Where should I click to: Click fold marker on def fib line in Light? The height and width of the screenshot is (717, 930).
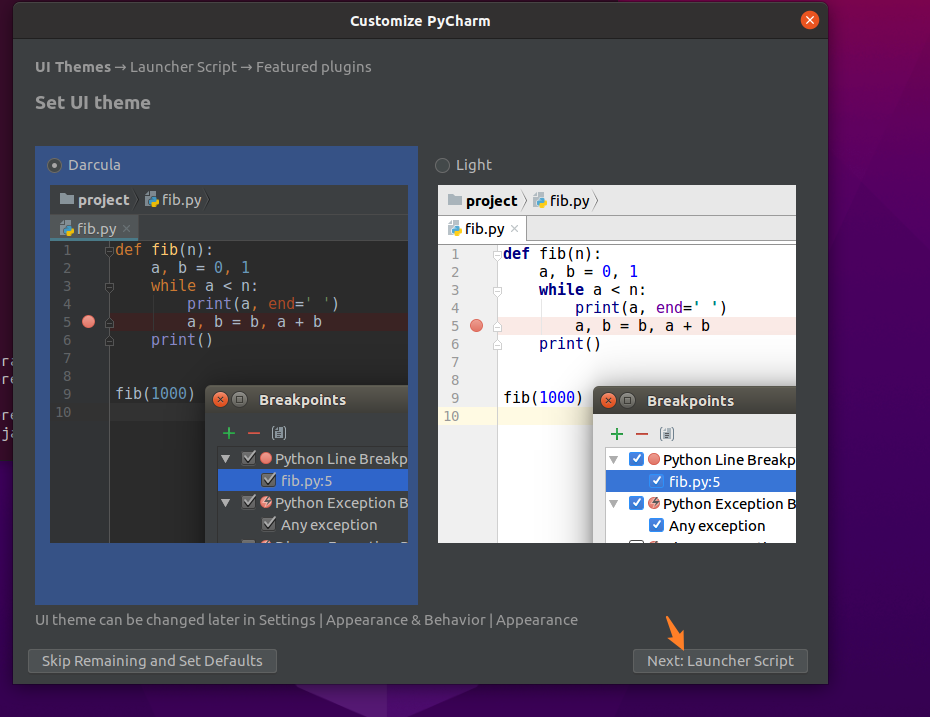click(497, 256)
